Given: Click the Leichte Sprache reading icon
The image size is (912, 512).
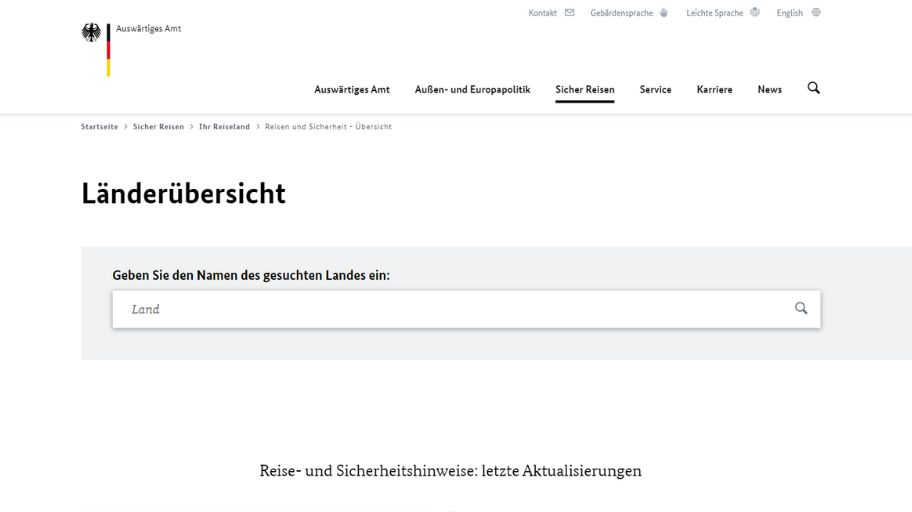Looking at the screenshot, I should [755, 13].
